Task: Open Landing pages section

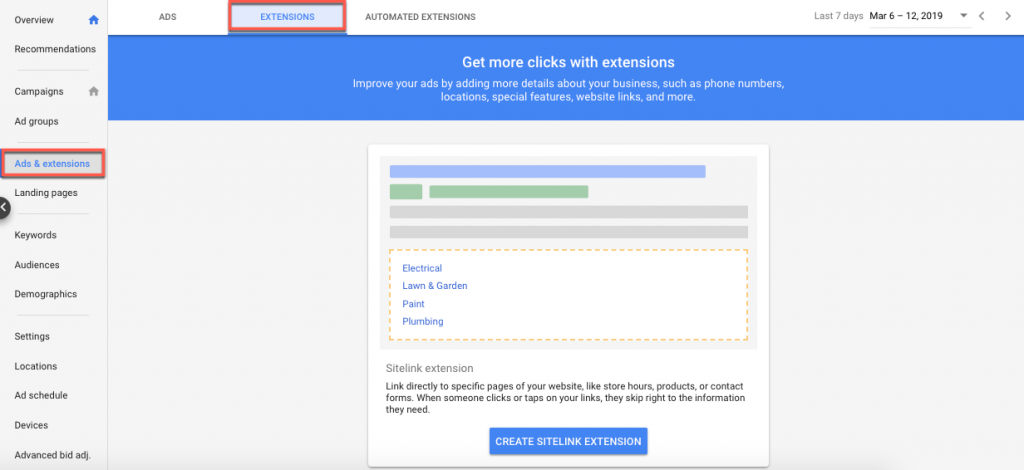Action: click(46, 193)
